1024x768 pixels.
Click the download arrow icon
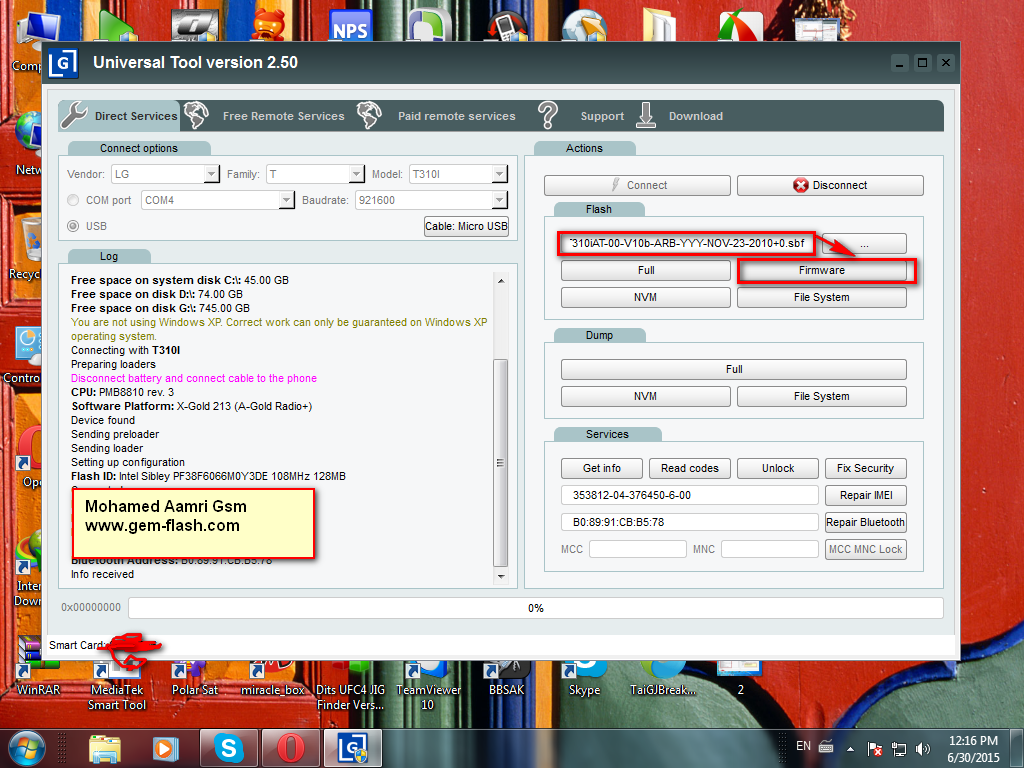(646, 116)
